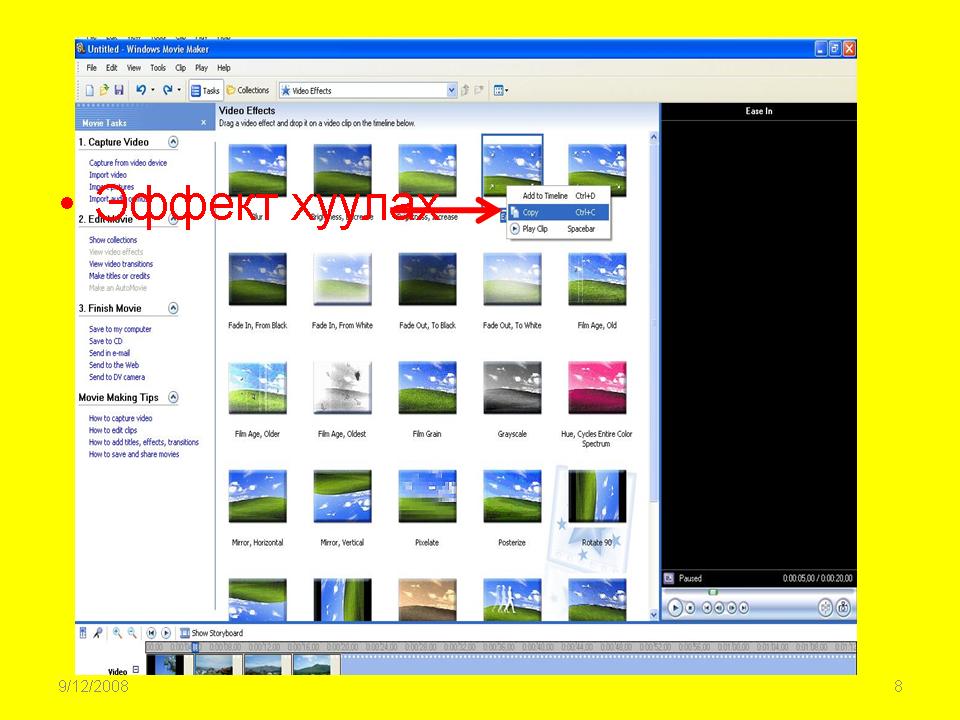Collapse the Capture Video section
The image size is (960, 720).
[173, 143]
